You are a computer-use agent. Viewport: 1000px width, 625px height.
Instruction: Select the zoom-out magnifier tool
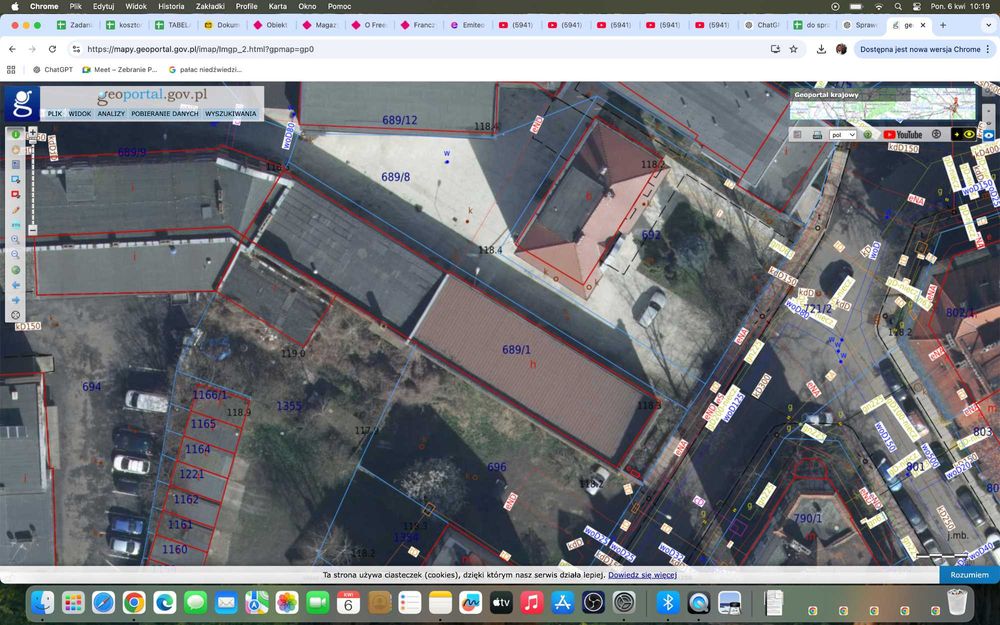click(x=16, y=254)
